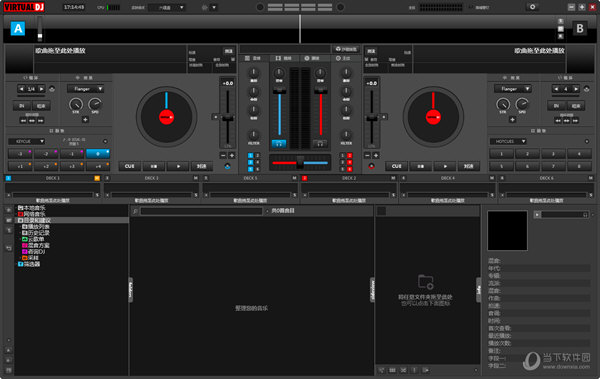600x379 pixels.
Task: Toggle right channel headphone cue button
Action: [320, 144]
